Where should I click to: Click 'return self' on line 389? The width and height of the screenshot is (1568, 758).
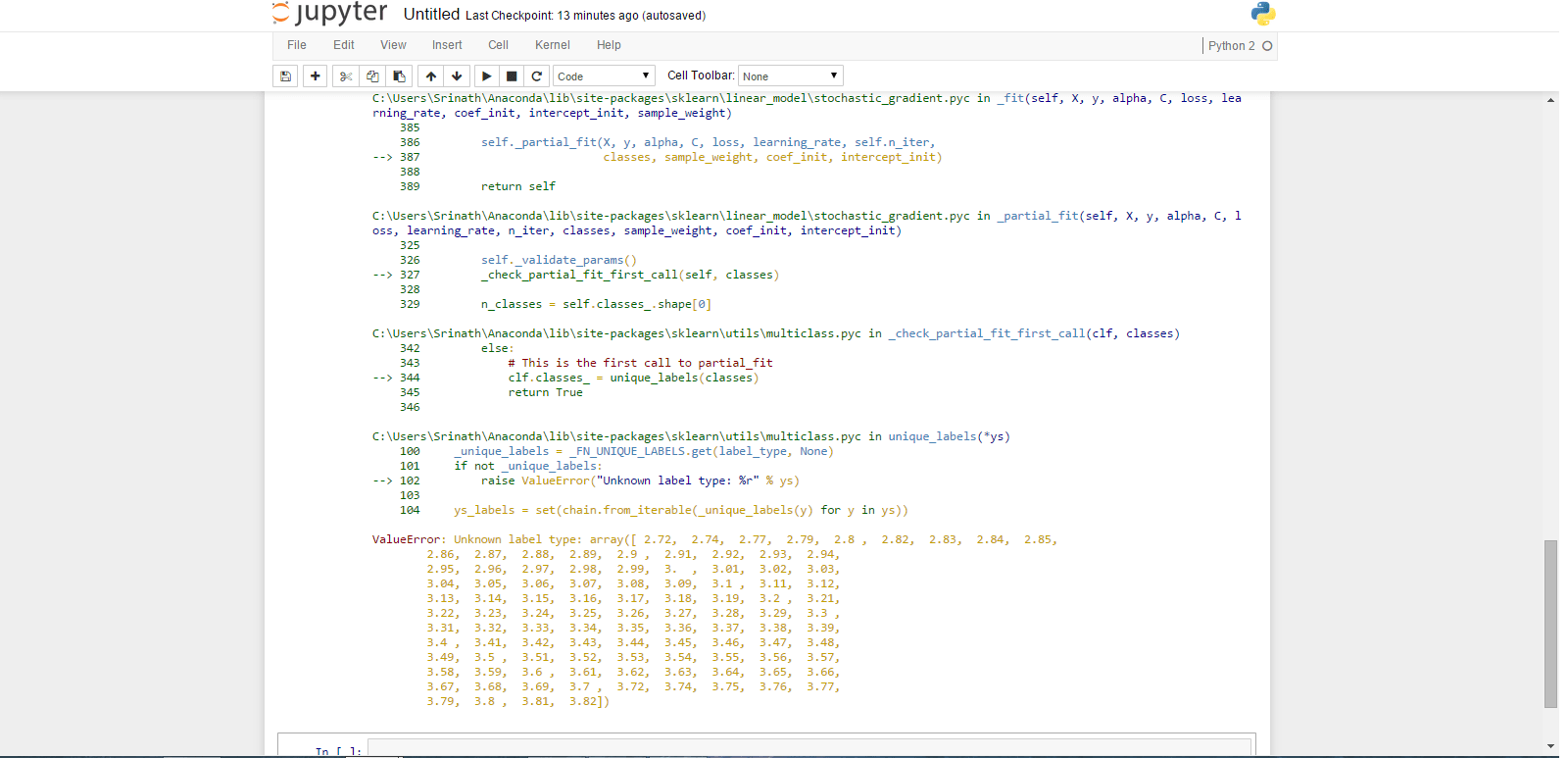tap(518, 186)
